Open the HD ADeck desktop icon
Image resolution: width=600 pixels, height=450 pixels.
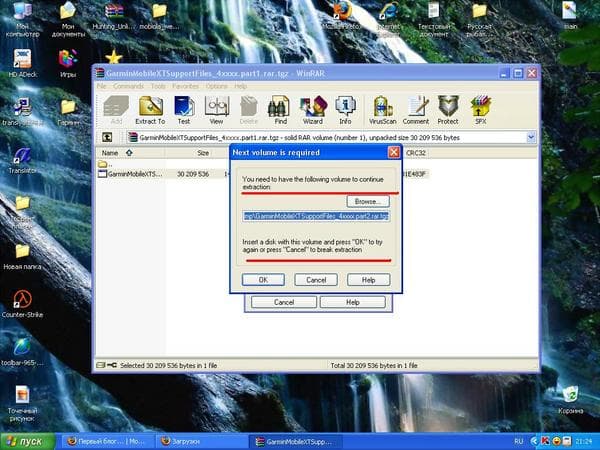pyautogui.click(x=22, y=64)
